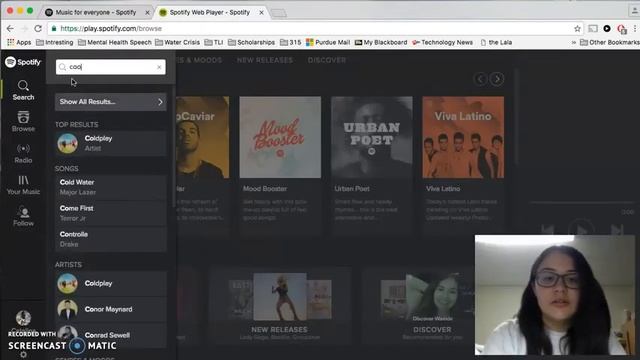Open RapCaviar playlist cover
640x360 pixels.
pos(203,137)
